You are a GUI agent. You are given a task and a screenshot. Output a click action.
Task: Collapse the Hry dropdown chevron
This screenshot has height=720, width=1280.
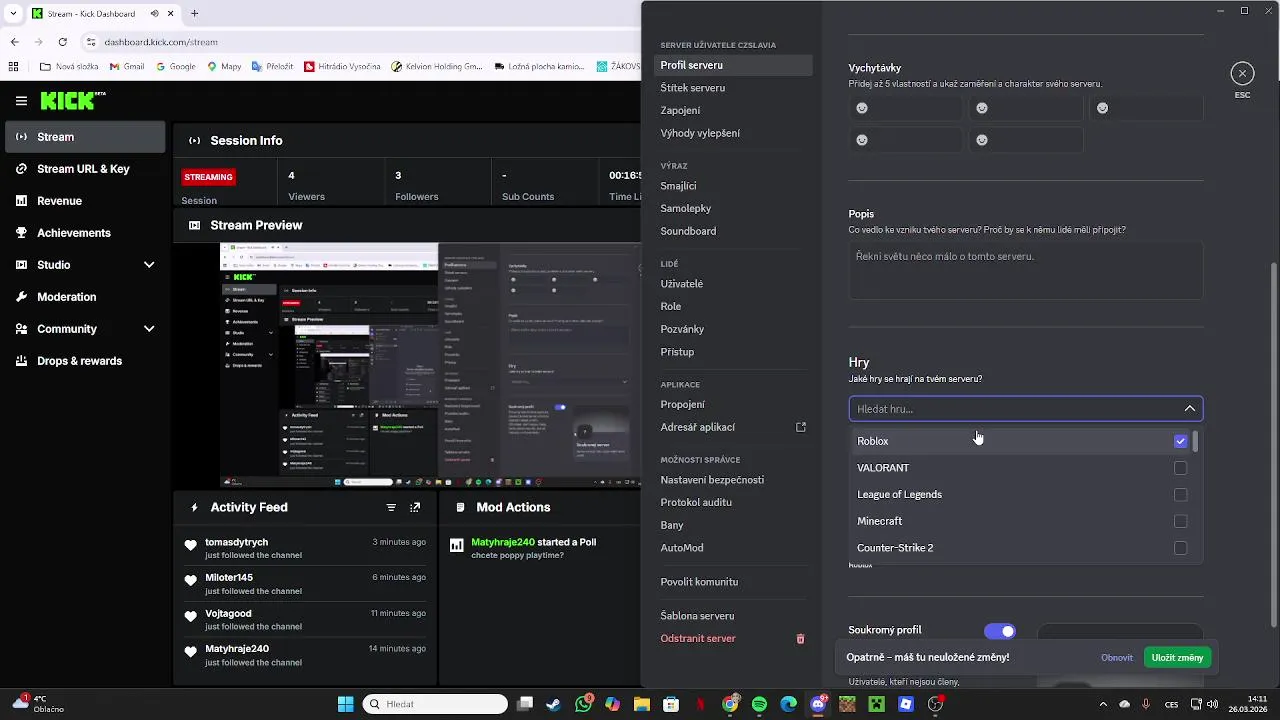[1190, 409]
